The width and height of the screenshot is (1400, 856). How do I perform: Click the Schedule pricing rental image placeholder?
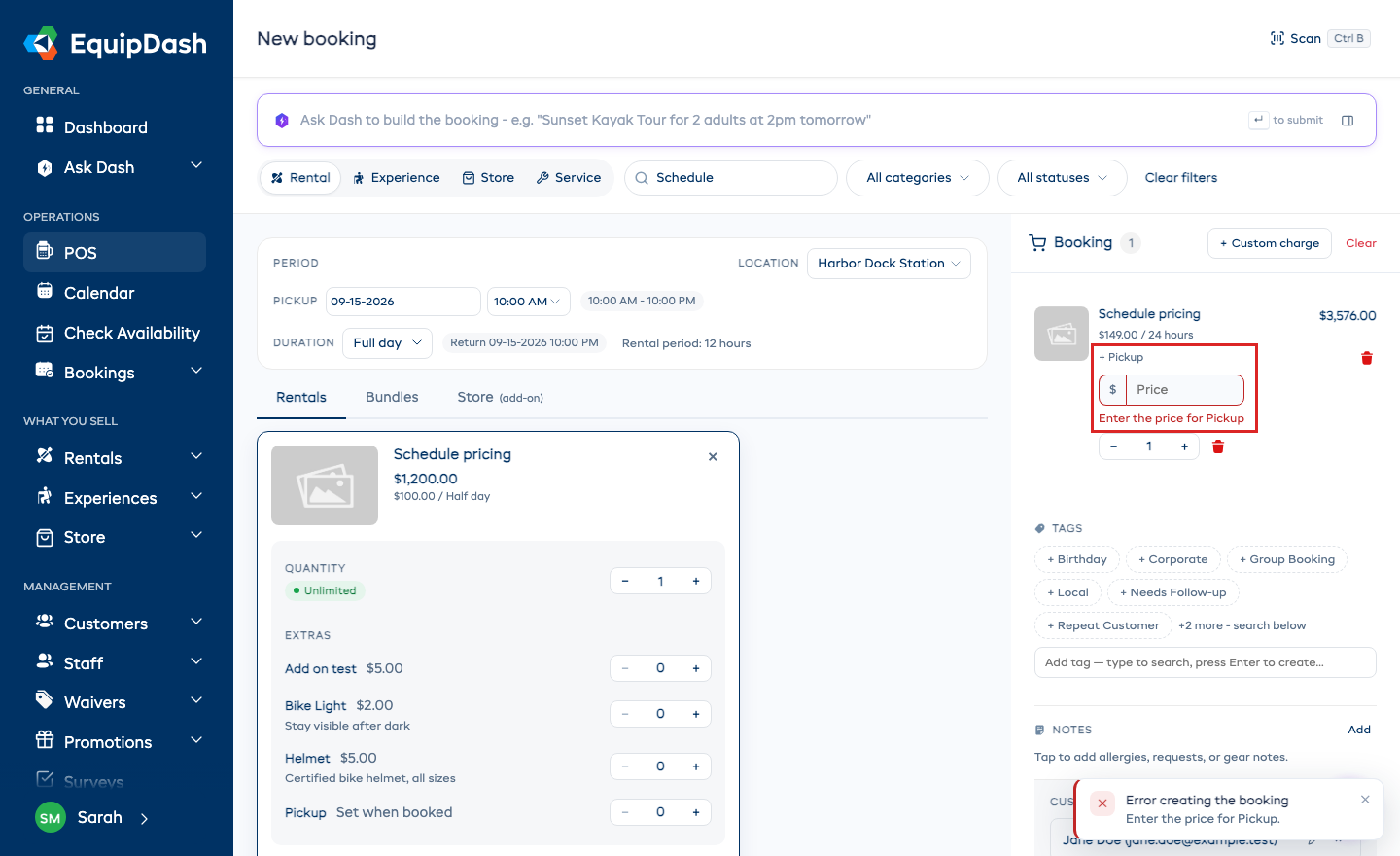[x=325, y=485]
